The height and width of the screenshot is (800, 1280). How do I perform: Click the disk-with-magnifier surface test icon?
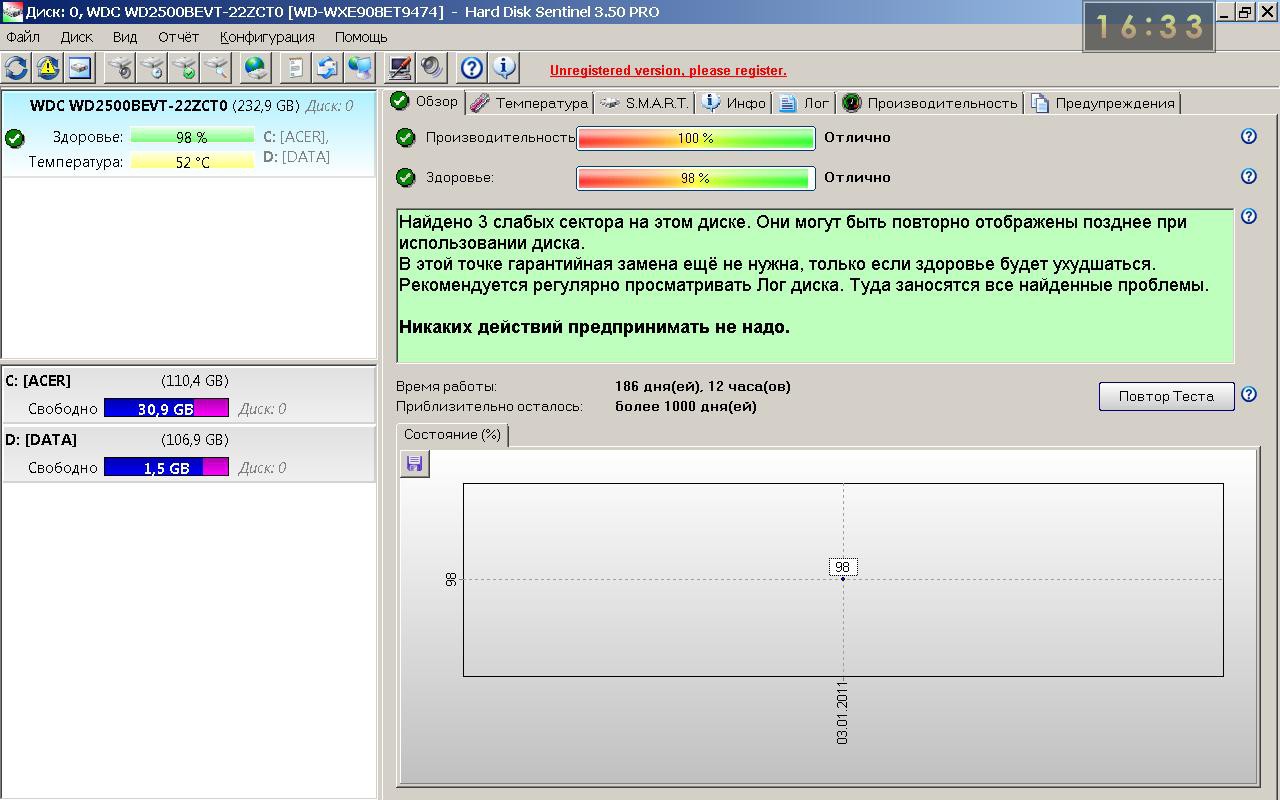click(x=216, y=68)
